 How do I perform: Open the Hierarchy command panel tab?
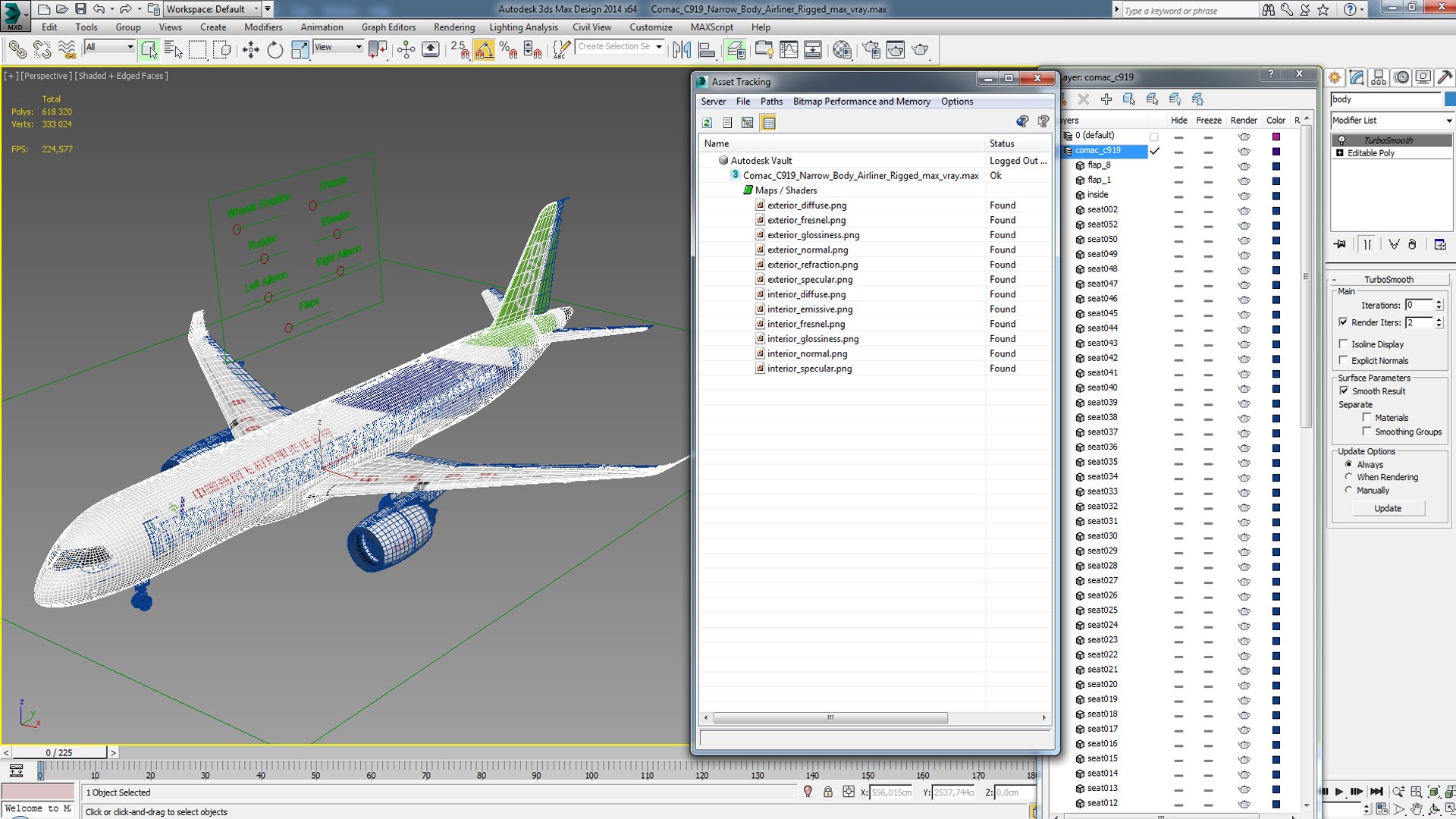1379,77
